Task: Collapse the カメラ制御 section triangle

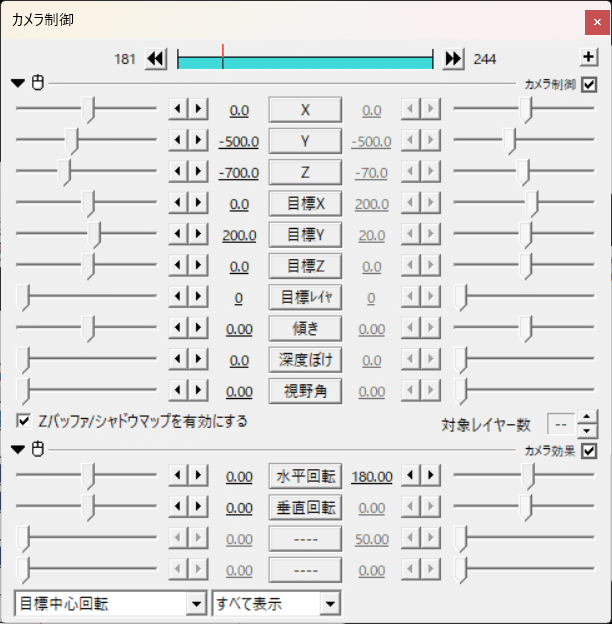Action: point(18,83)
